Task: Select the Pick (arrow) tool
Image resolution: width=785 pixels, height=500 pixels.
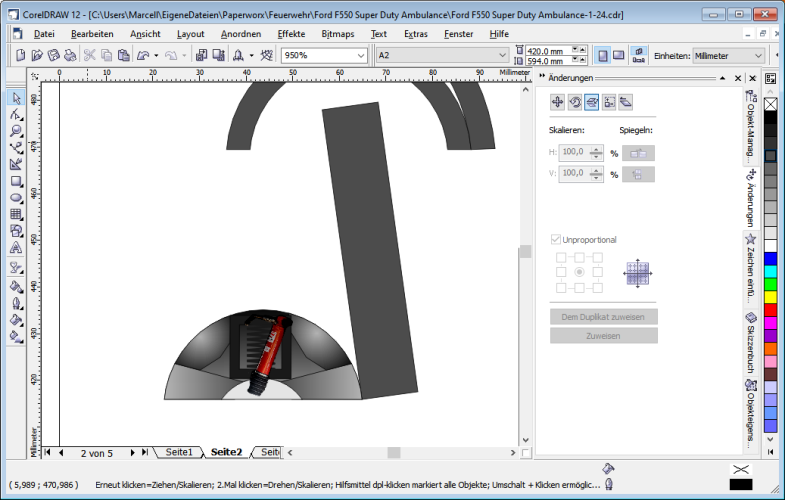Action: point(16,98)
